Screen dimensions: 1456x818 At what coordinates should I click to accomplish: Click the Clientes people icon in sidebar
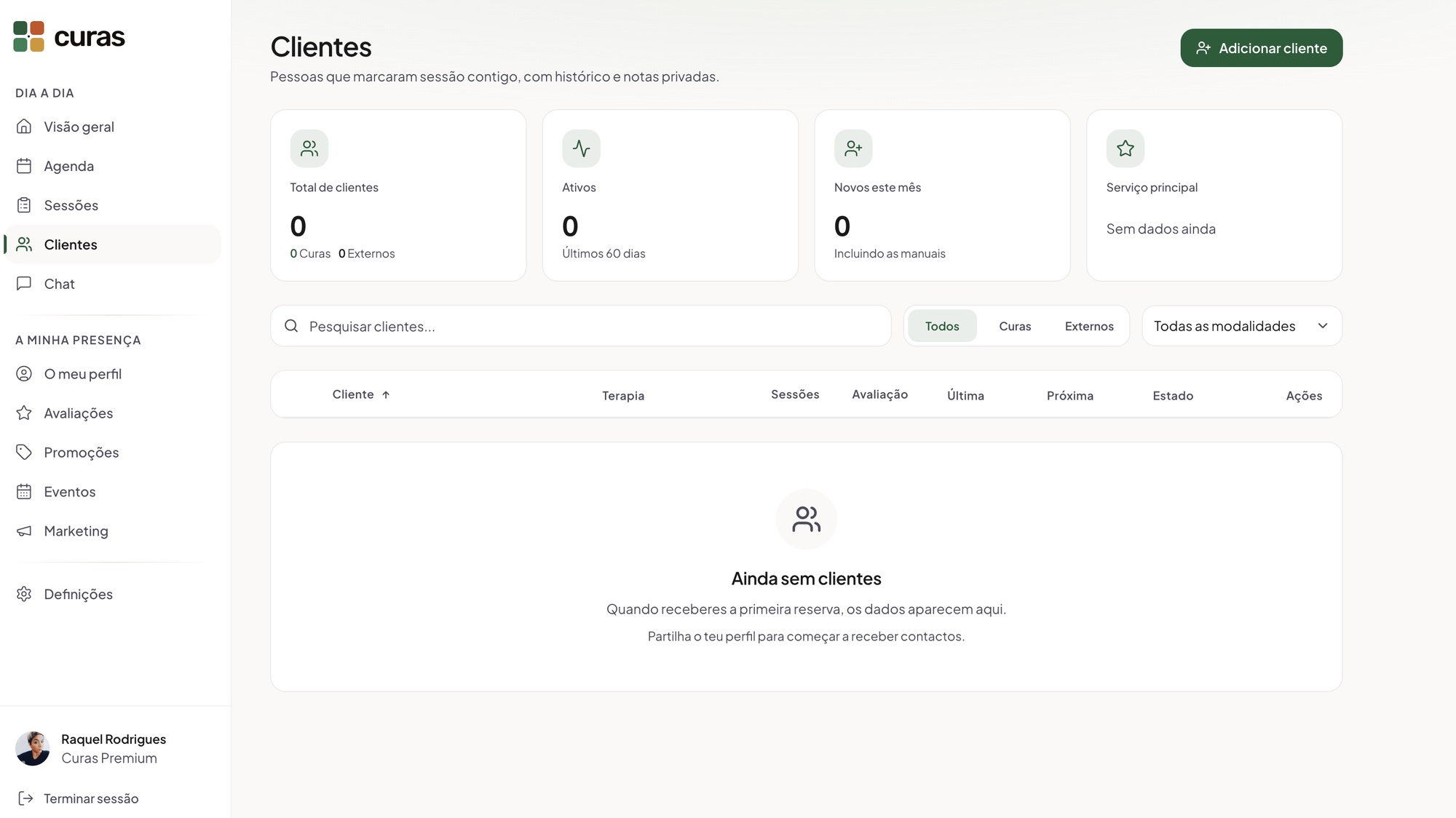pyautogui.click(x=24, y=245)
